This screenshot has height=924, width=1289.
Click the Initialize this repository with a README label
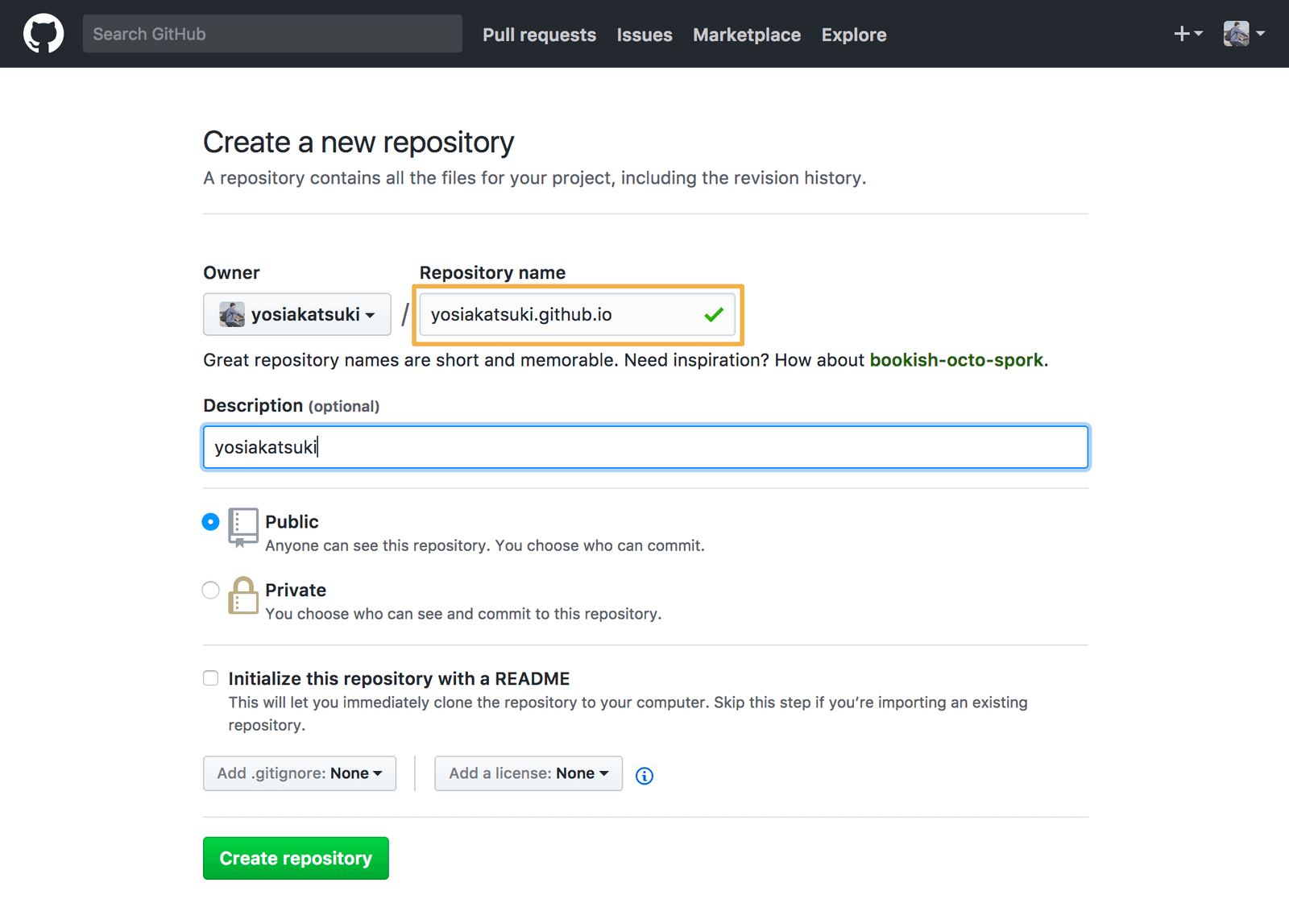click(x=399, y=679)
